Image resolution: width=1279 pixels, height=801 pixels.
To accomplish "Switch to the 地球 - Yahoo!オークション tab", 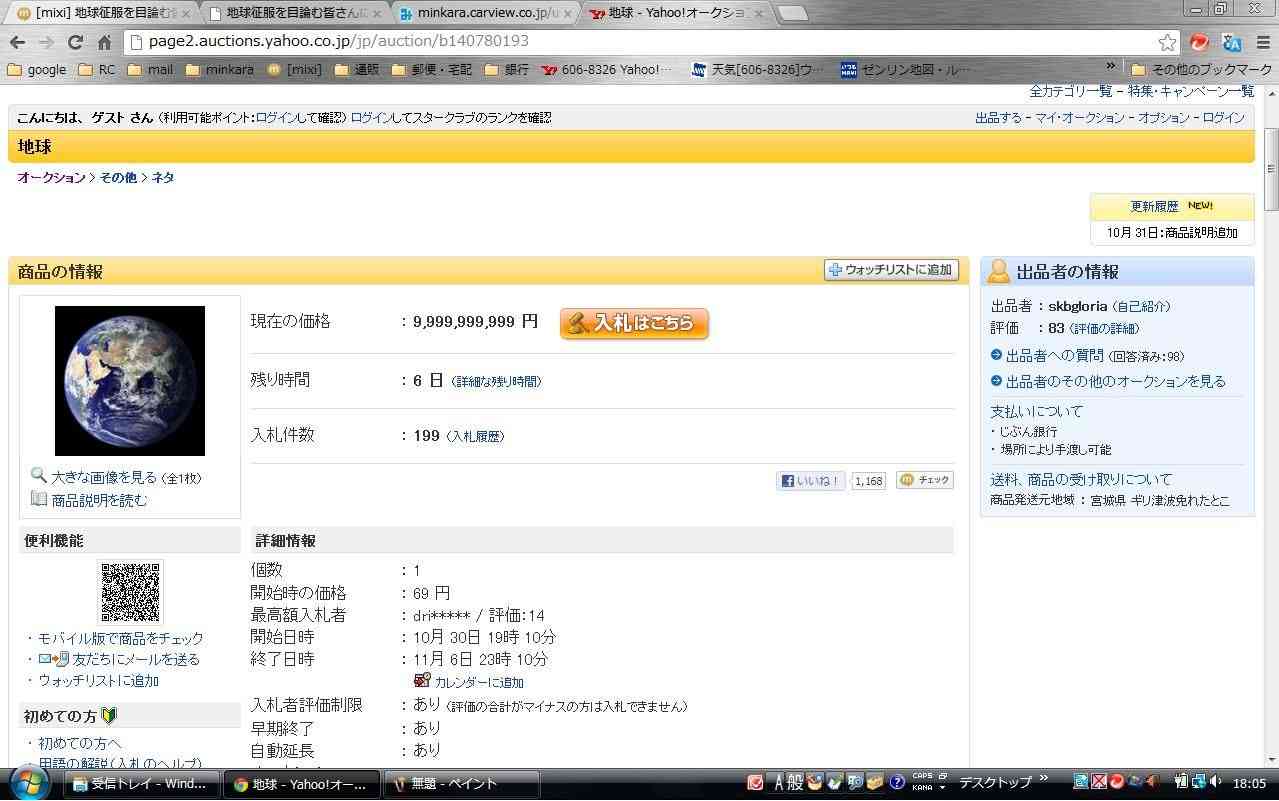I will pyautogui.click(x=678, y=13).
